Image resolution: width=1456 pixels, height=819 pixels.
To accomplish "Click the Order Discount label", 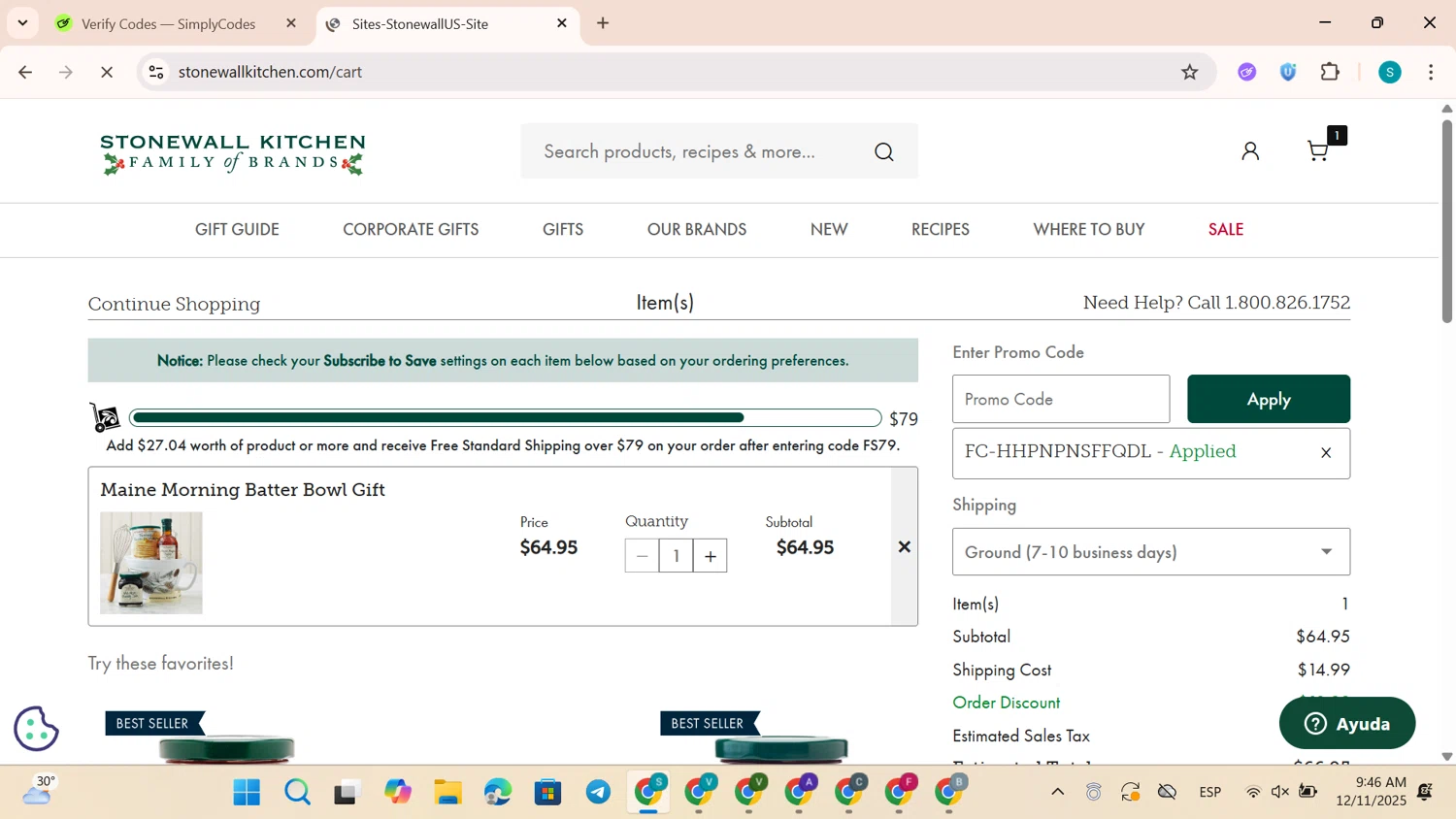I will coord(1007,703).
